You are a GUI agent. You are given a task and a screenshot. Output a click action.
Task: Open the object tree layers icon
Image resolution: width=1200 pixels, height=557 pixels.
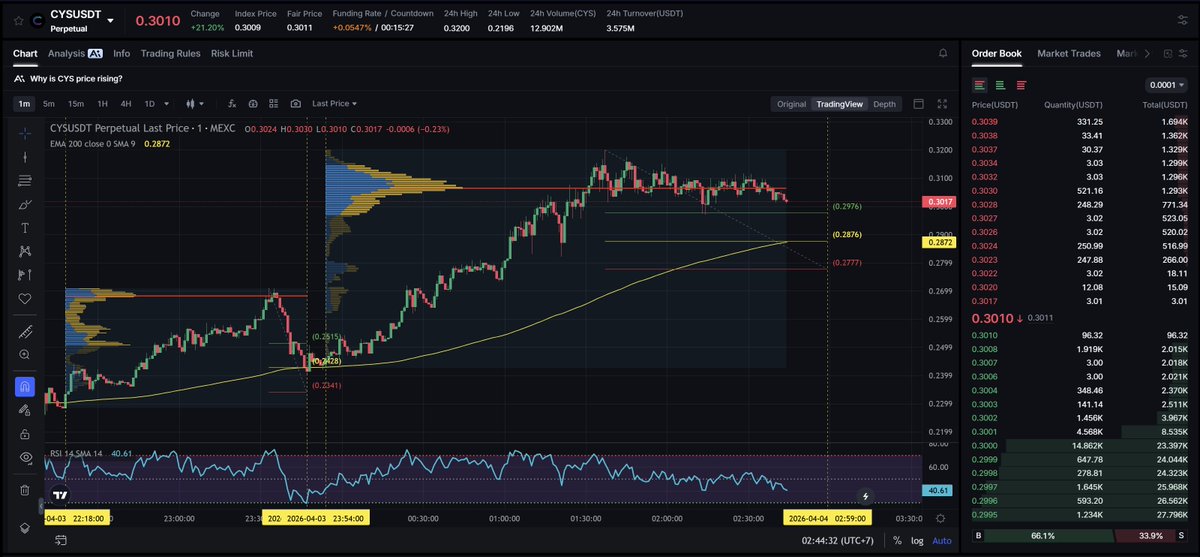click(25, 528)
